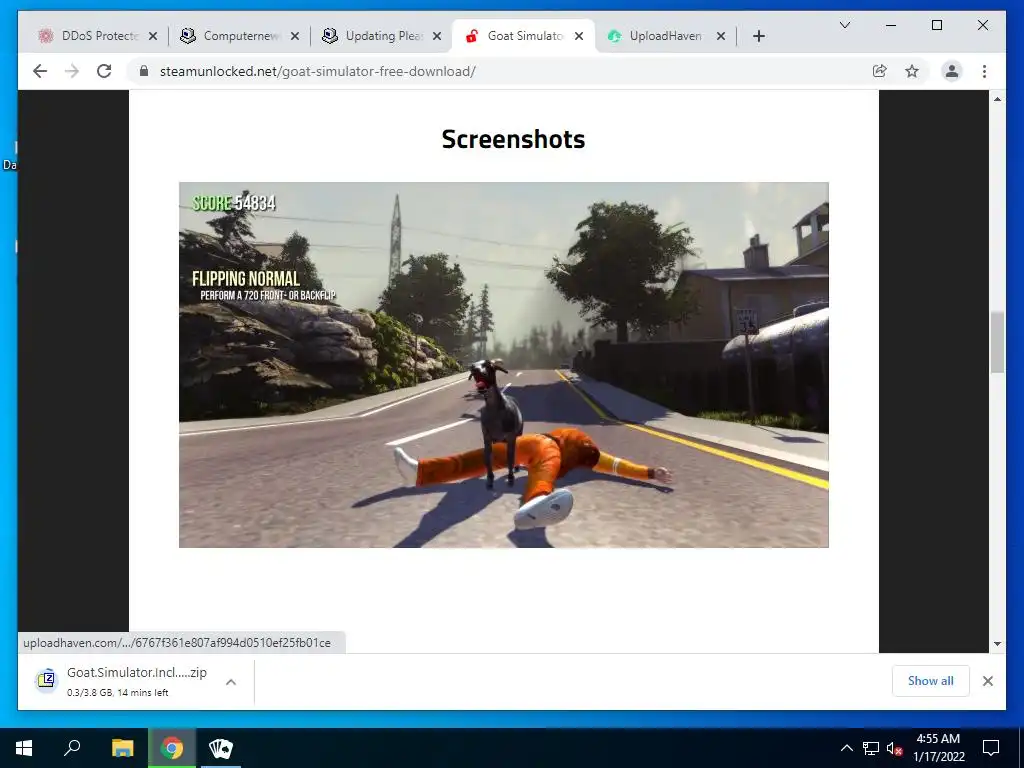
Task: Click the scroll up arrow
Action: click(x=997, y=99)
